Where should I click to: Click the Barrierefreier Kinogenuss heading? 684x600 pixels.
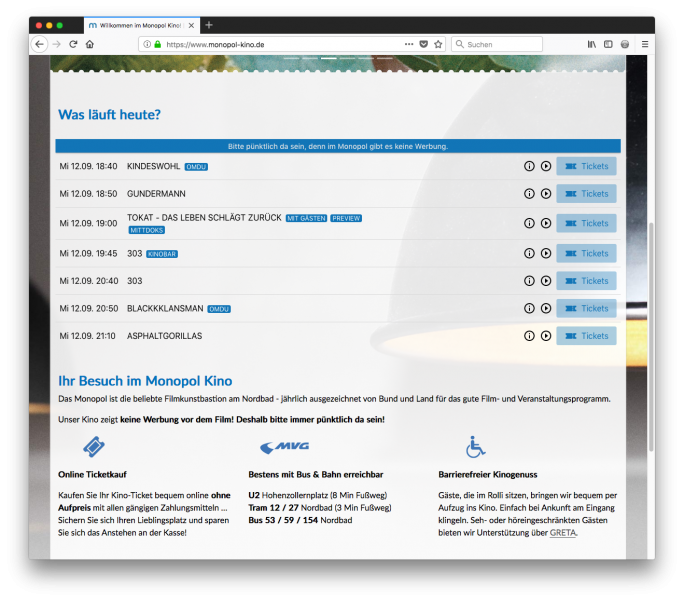point(488,475)
